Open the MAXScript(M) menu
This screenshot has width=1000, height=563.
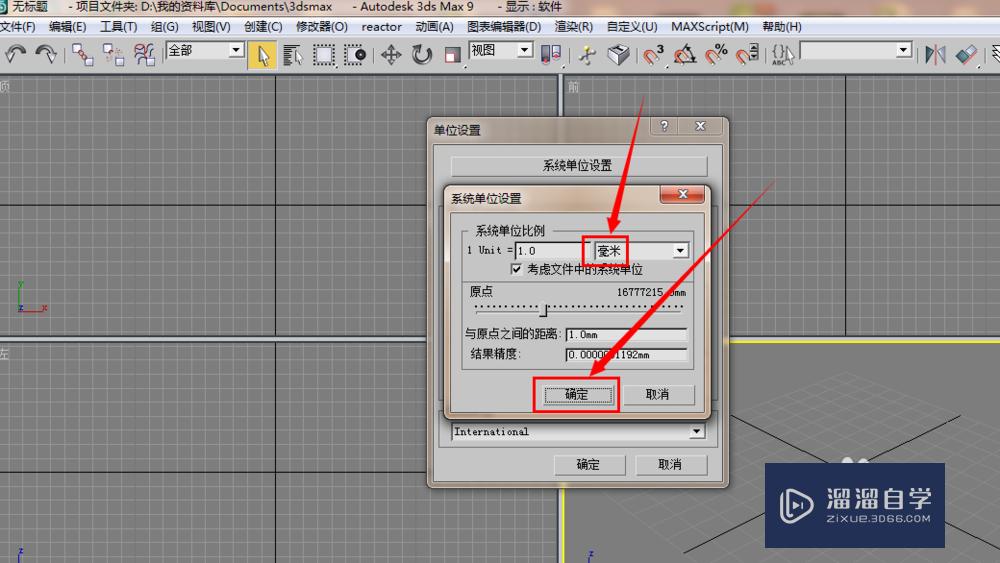(x=710, y=27)
